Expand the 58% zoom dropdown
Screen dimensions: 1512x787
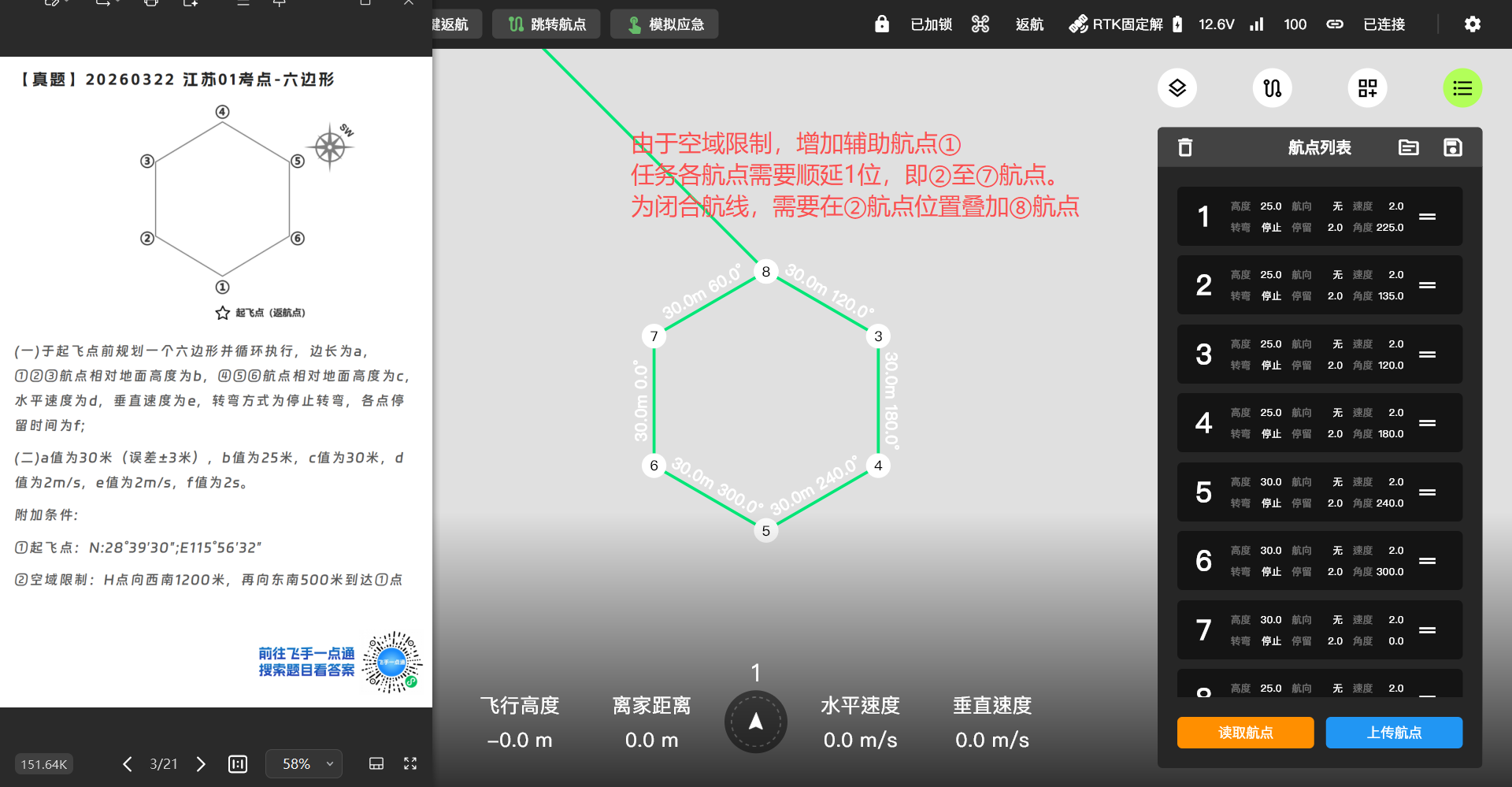304,764
